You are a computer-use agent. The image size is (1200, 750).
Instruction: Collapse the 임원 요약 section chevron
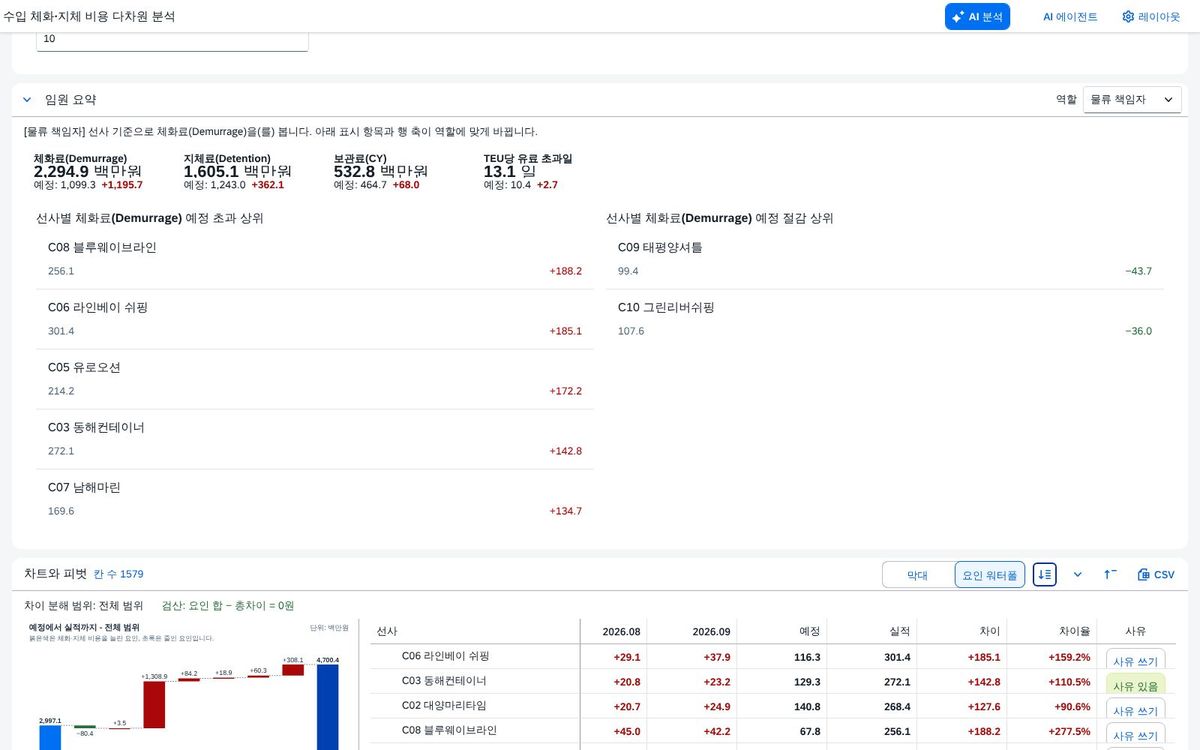27,100
